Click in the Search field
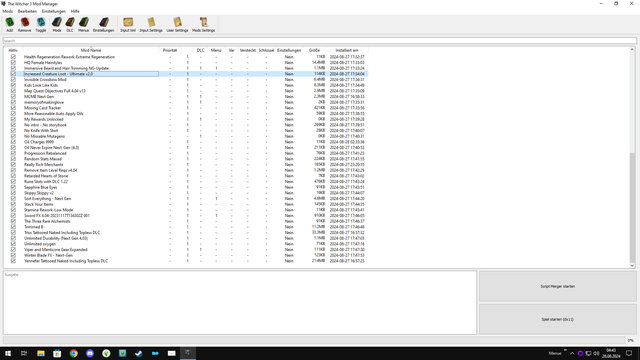The width and height of the screenshot is (640, 360). [x=320, y=41]
